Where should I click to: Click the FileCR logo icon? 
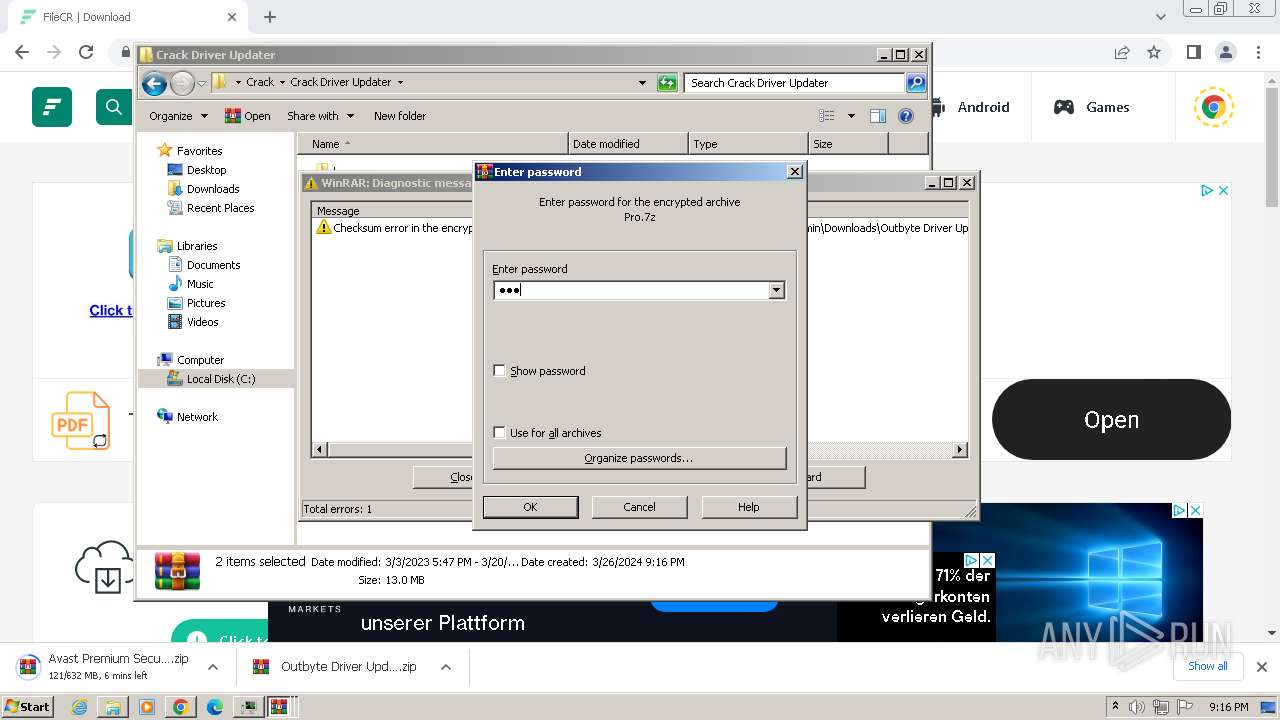tap(52, 107)
